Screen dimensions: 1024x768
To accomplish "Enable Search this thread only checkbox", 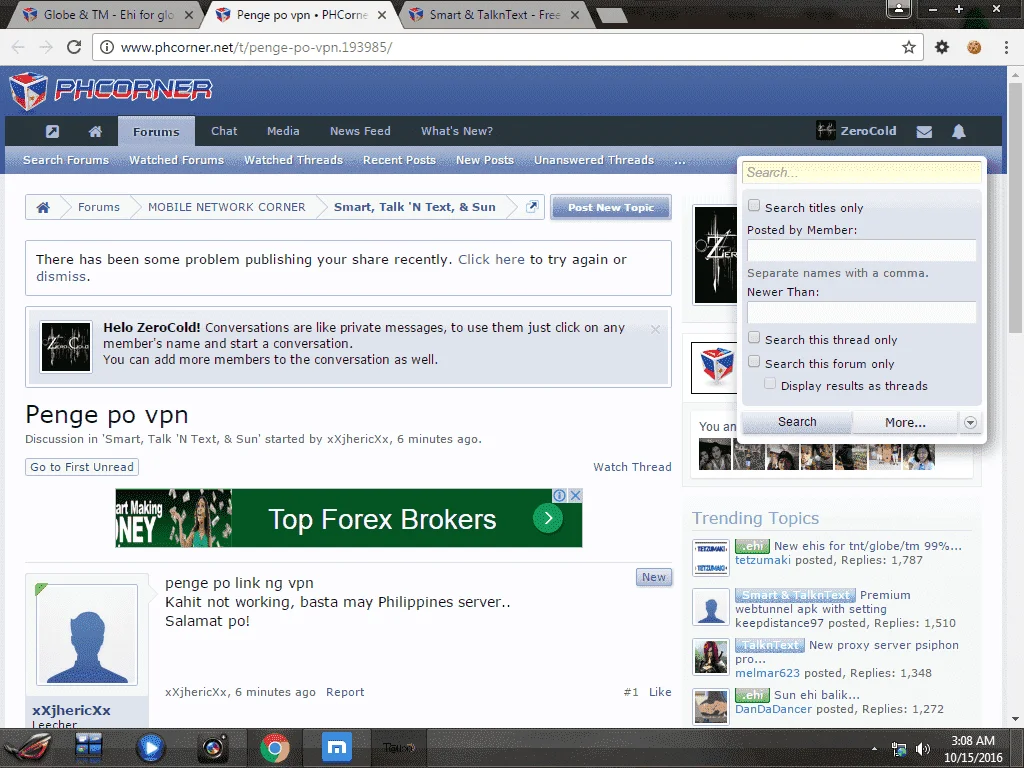I will point(754,338).
